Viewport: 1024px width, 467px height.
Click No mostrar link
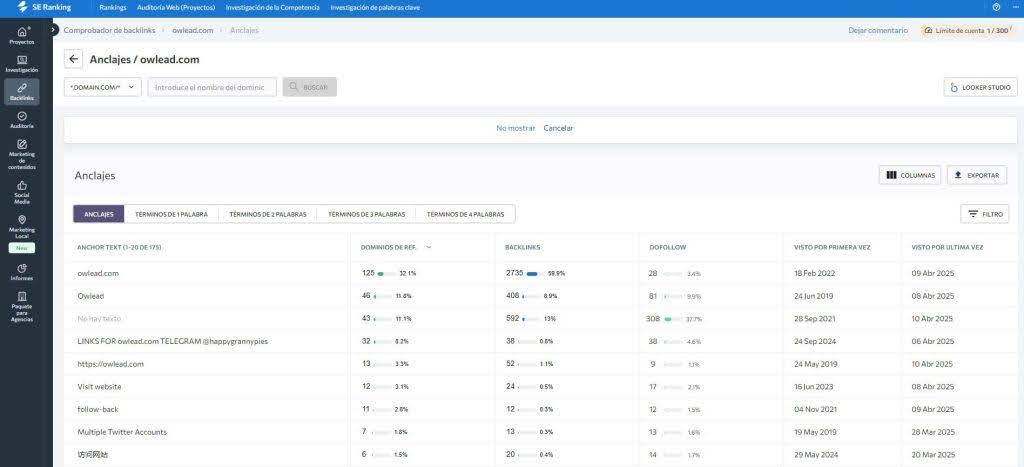(x=515, y=128)
